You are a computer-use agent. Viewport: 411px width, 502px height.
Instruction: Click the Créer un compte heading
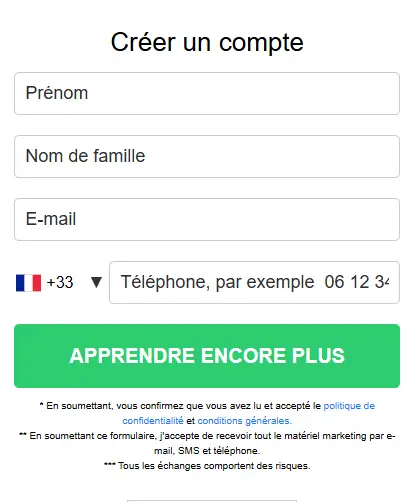[207, 42]
